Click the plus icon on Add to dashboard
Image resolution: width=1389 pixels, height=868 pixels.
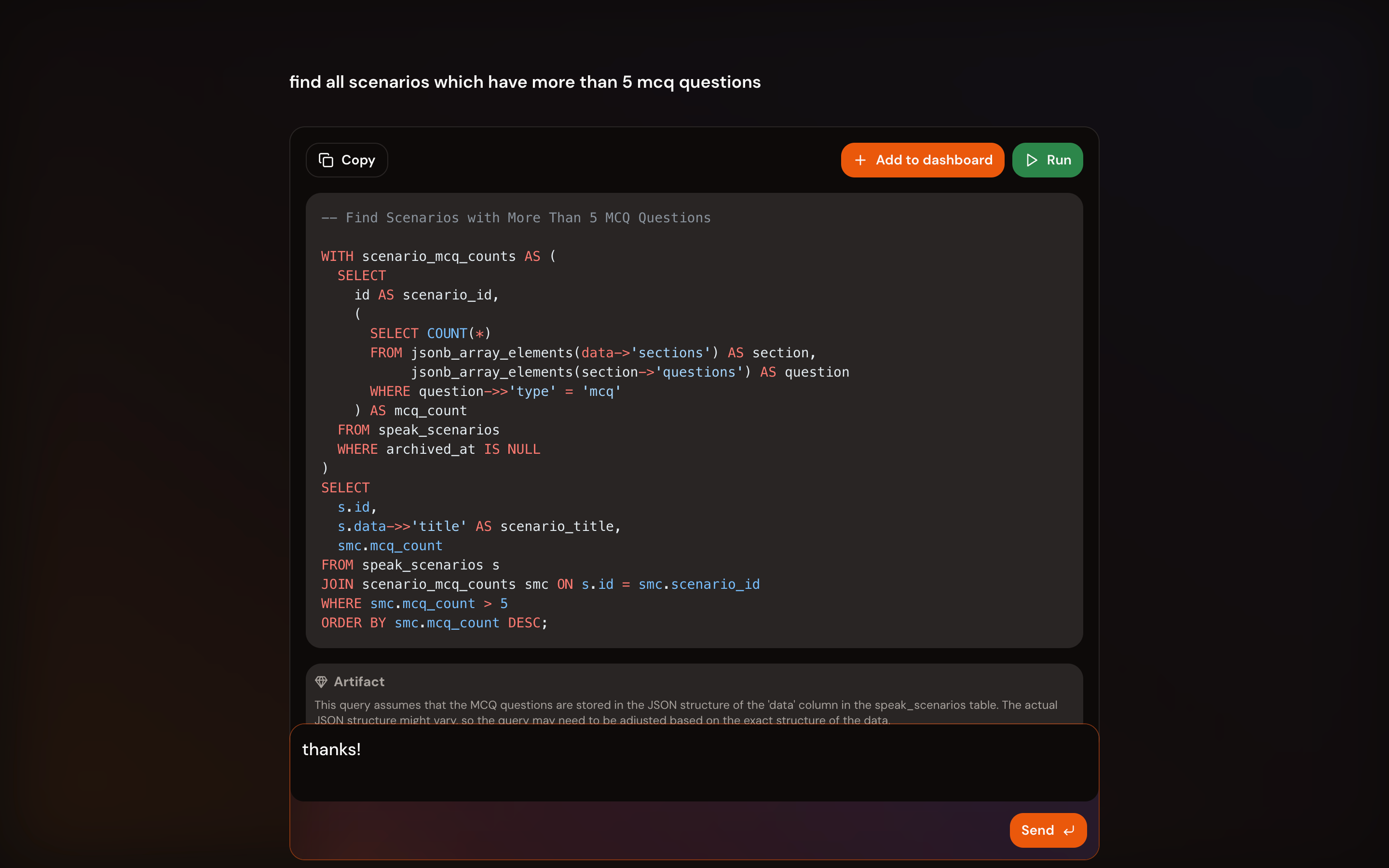point(860,160)
